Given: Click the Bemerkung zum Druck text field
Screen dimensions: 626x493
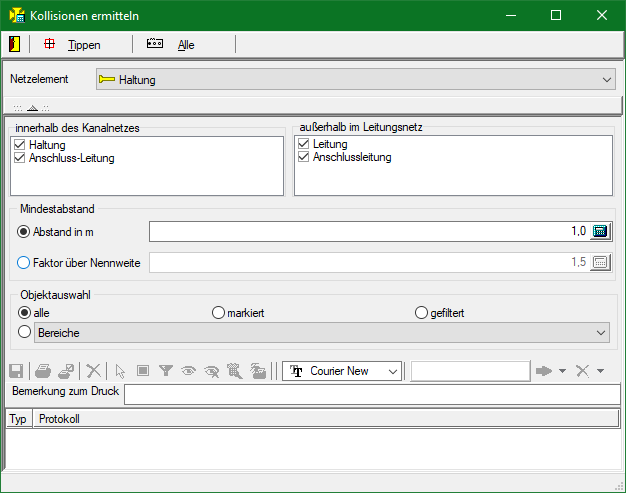Looking at the screenshot, I should tap(370, 394).
